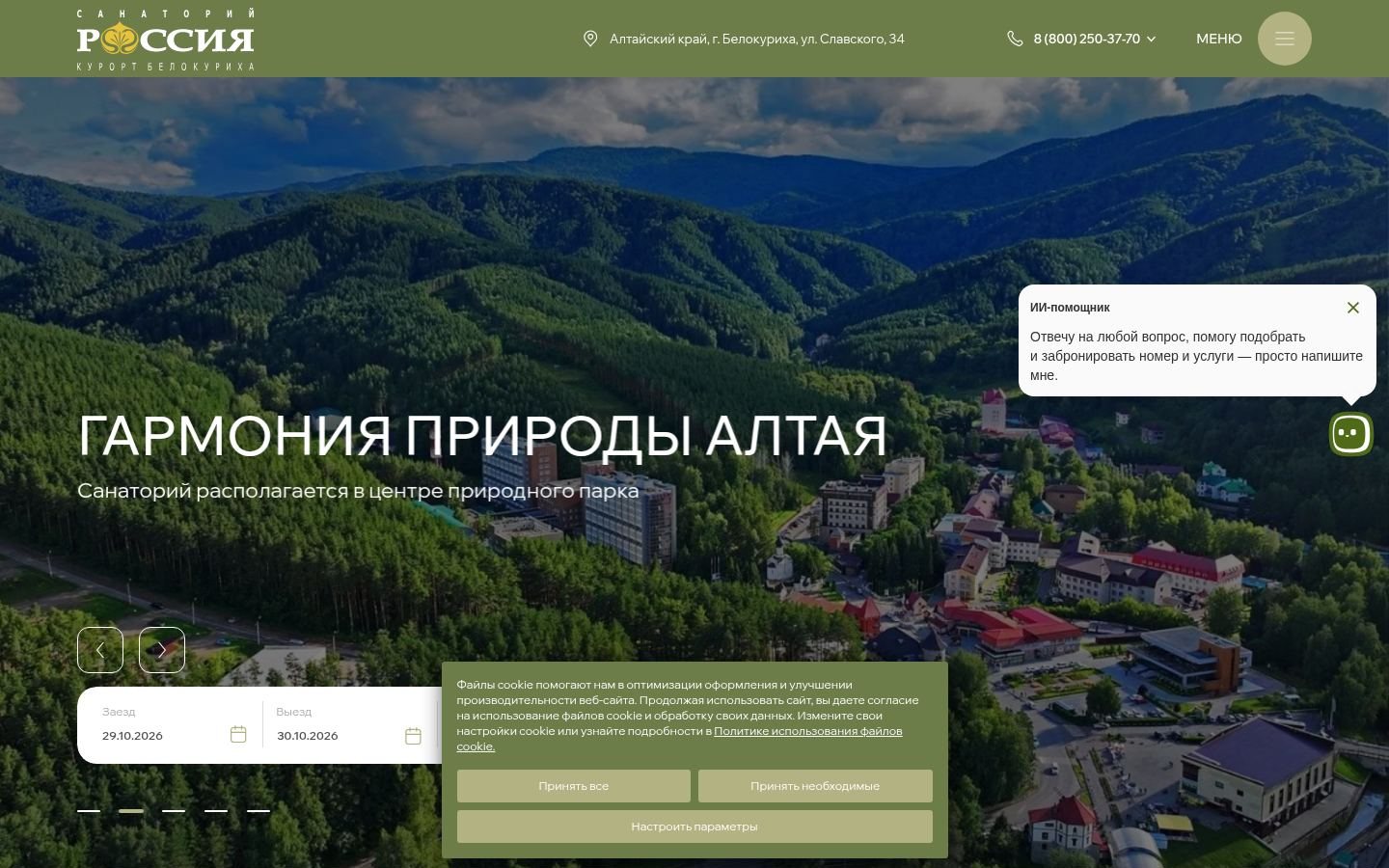Select the Выезд date field

(349, 725)
